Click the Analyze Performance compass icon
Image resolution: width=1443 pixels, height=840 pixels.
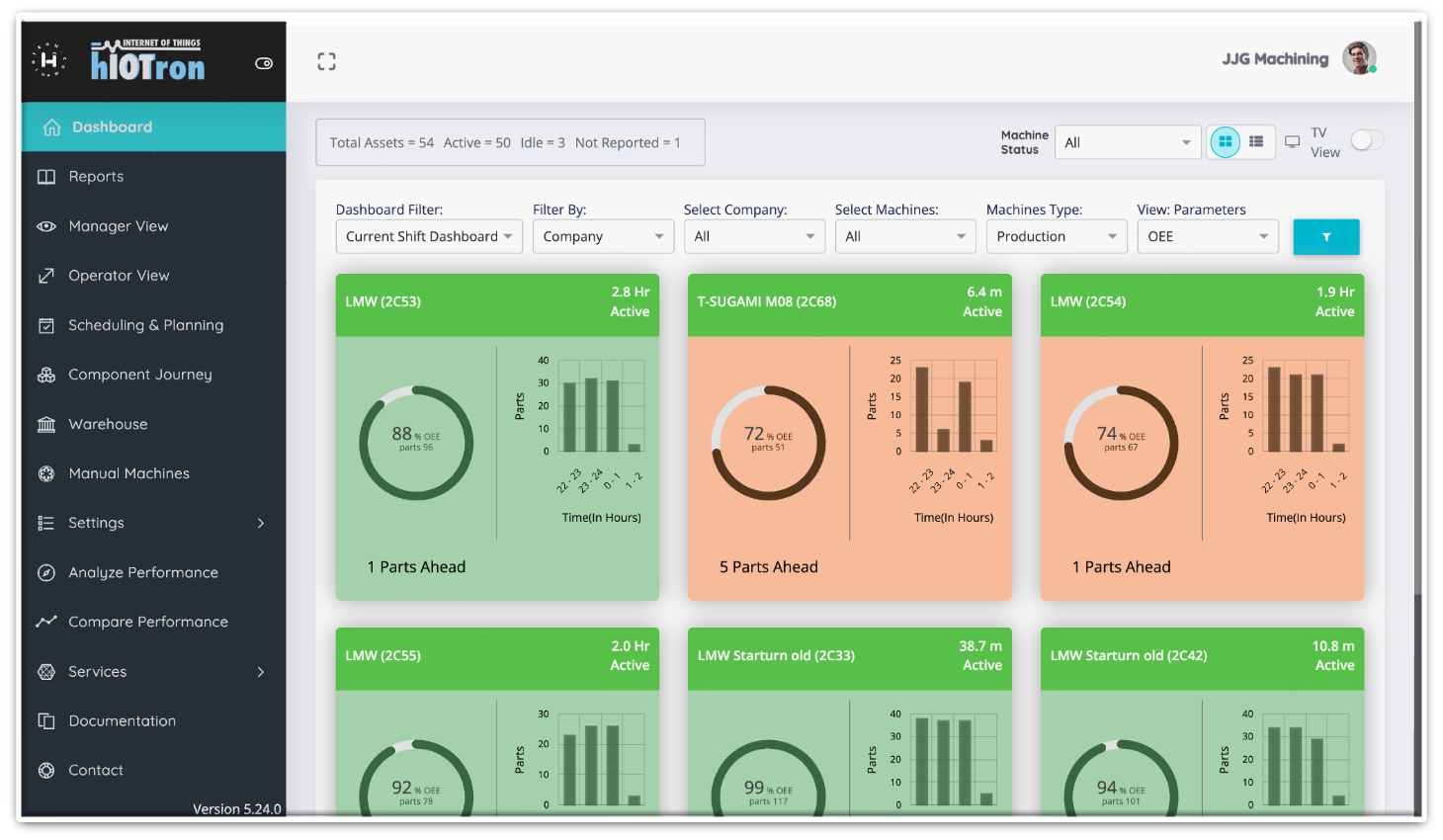(x=46, y=572)
